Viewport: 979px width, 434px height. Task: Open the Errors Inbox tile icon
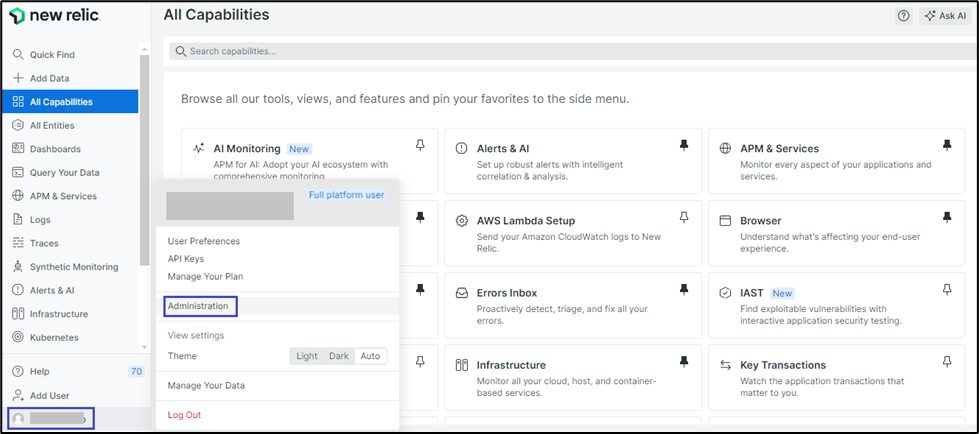click(461, 293)
